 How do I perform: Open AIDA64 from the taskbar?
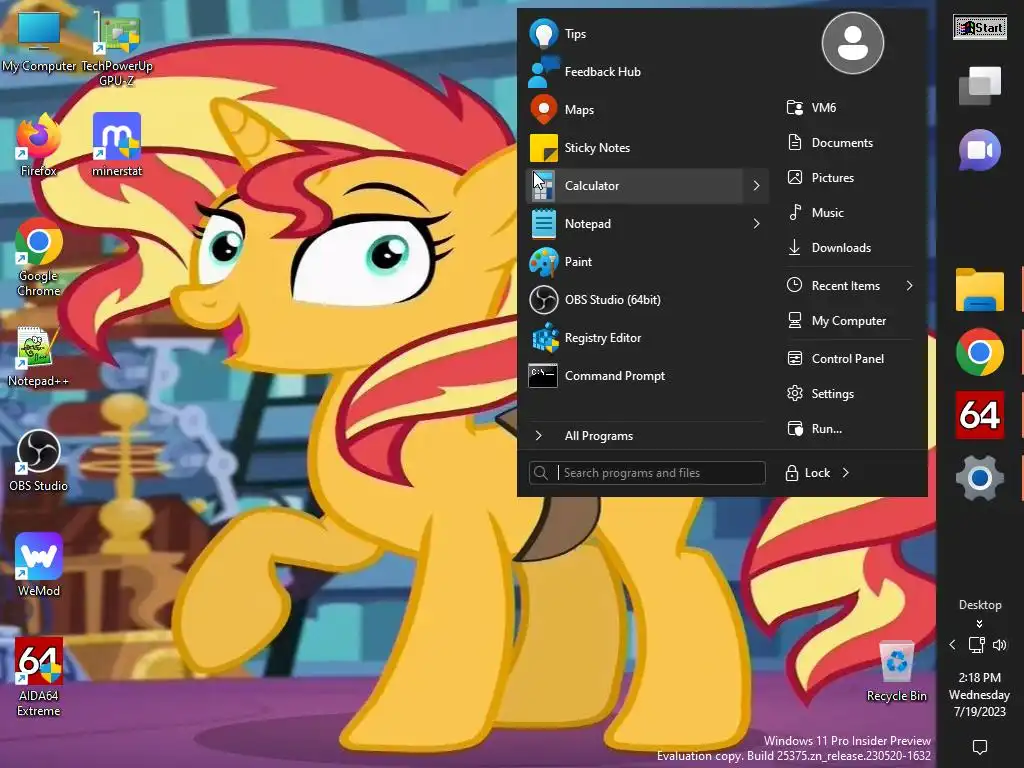point(980,415)
